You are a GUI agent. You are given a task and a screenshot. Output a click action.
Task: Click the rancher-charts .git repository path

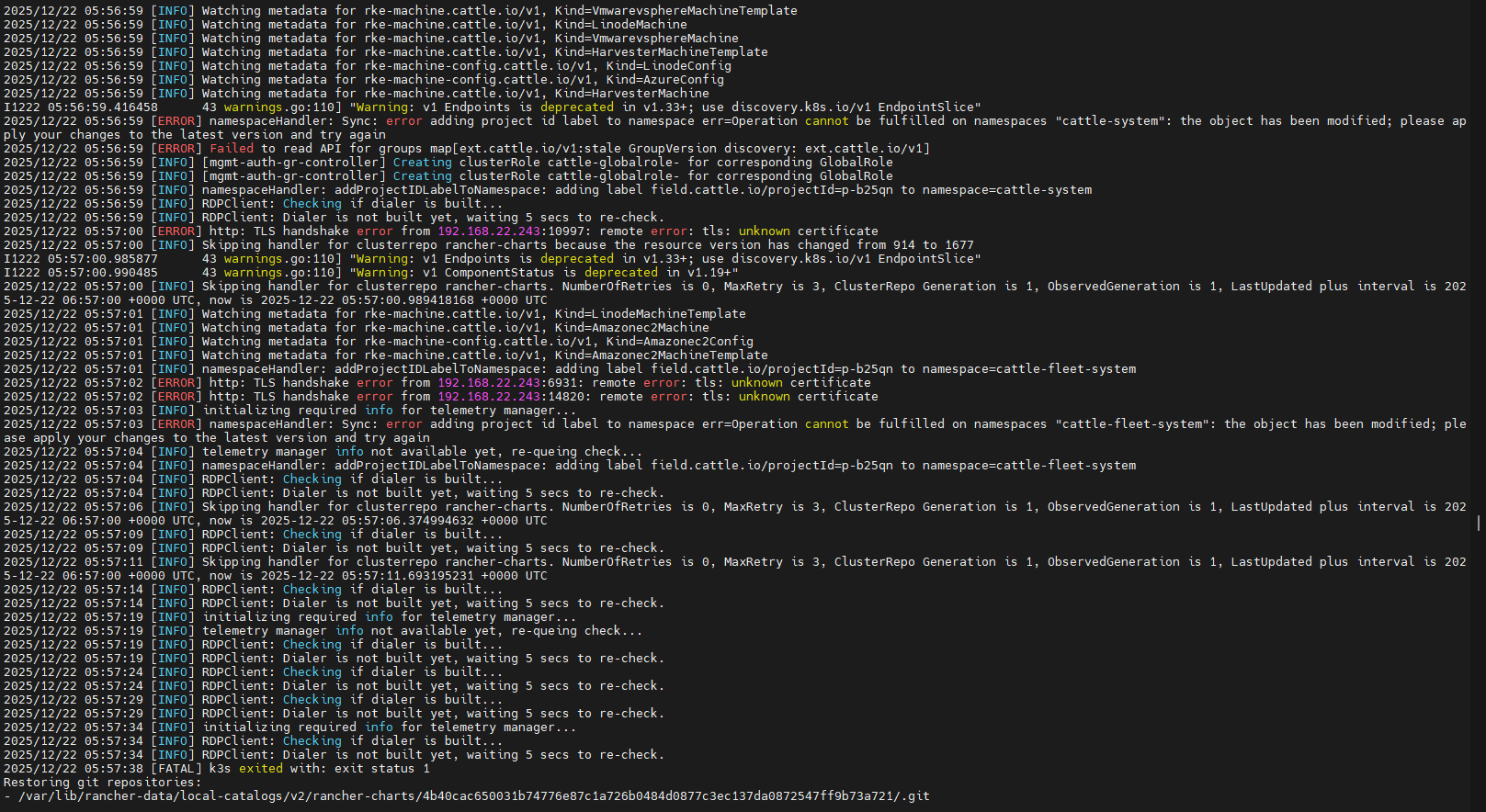click(473, 796)
